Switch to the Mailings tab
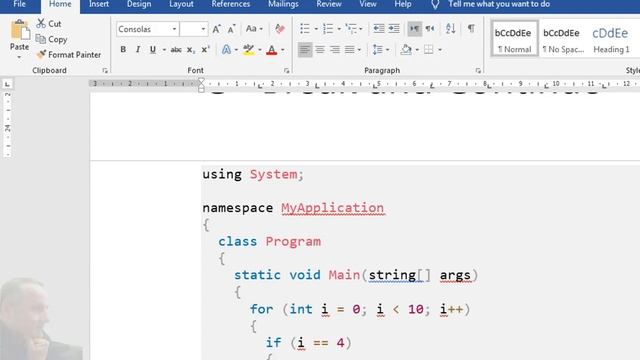 click(x=283, y=4)
